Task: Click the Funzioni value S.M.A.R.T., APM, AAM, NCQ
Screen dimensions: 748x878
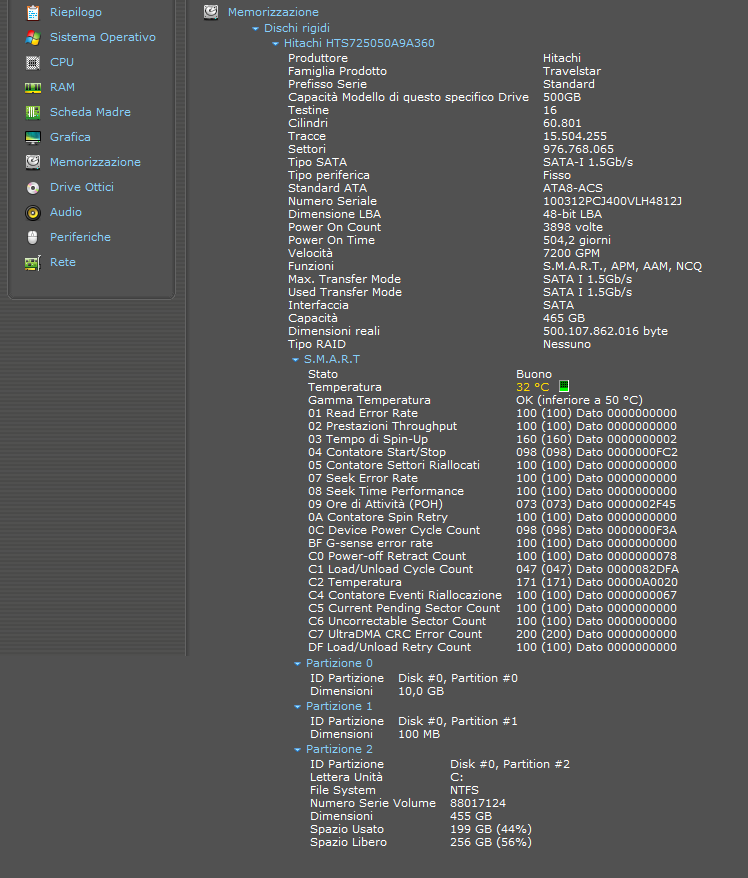Action: [622, 266]
